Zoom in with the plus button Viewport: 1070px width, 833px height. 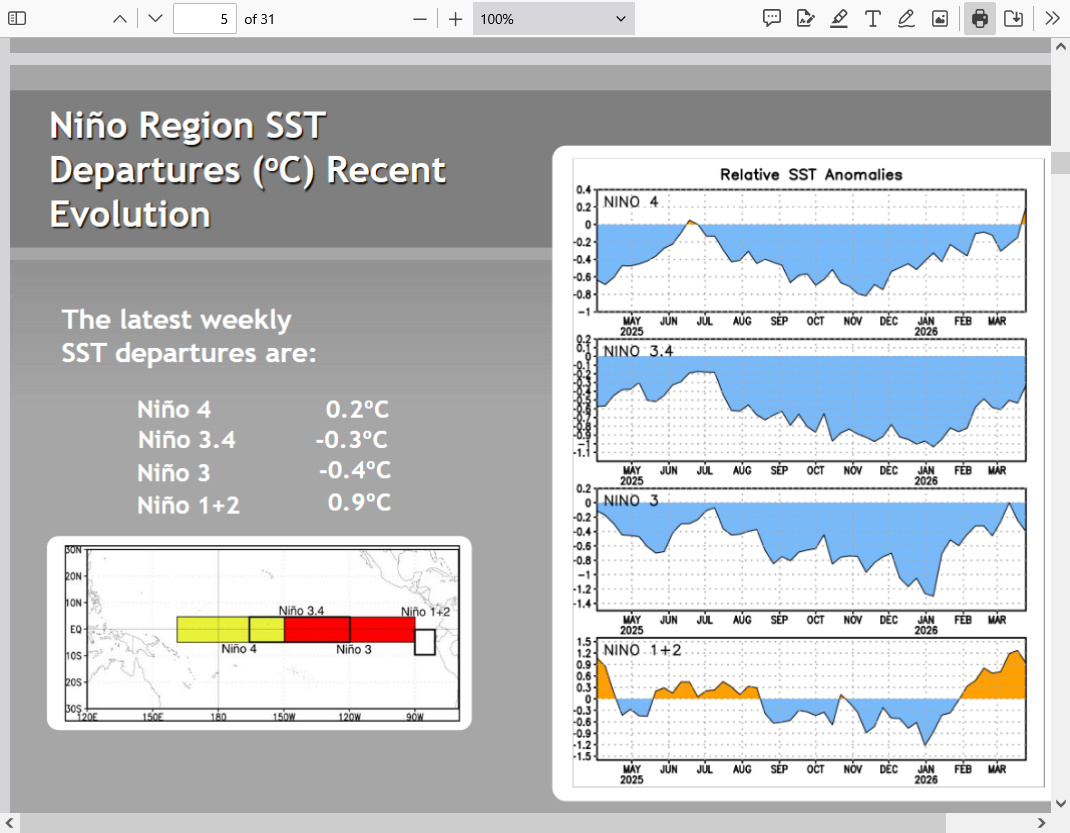[455, 18]
